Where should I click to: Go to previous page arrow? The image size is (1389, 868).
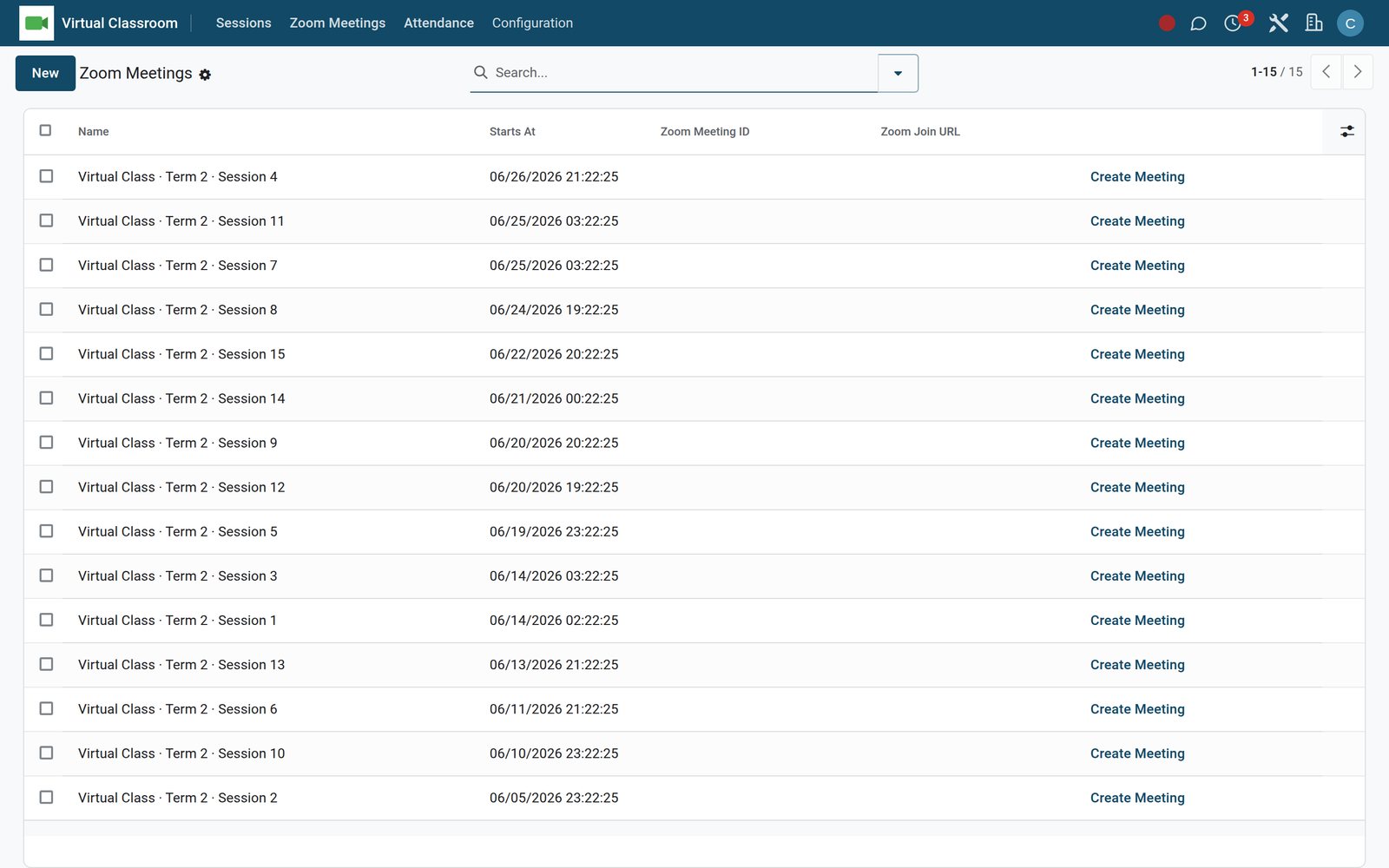[x=1326, y=72]
